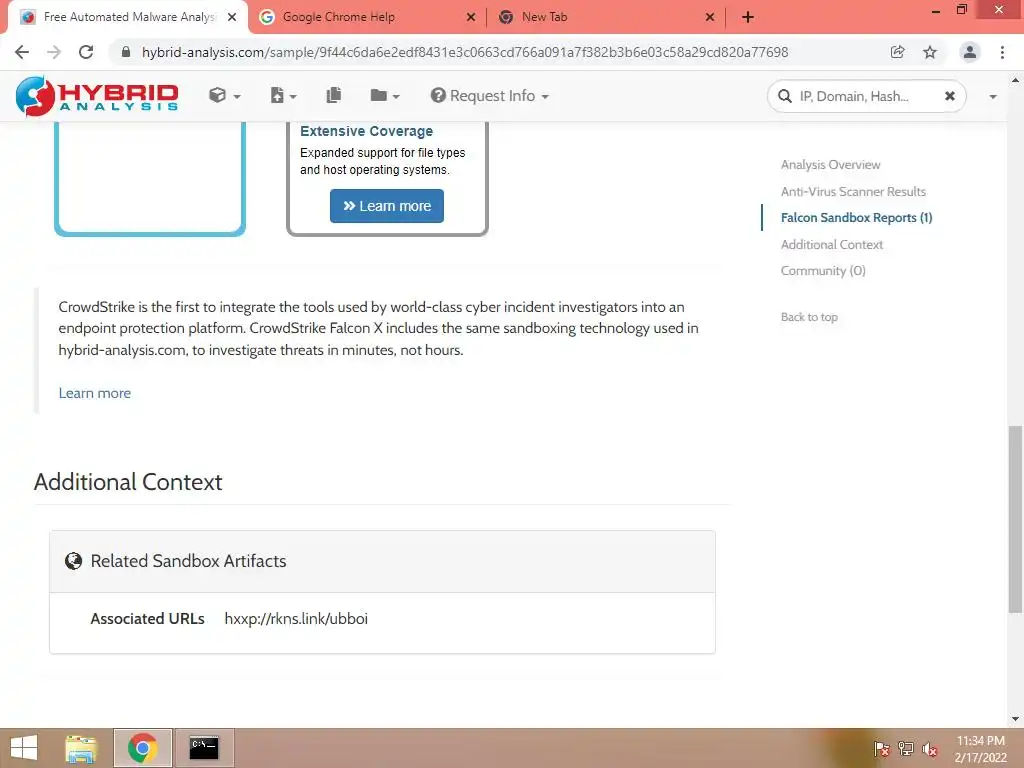The image size is (1024, 768).
Task: Open File Explorer from taskbar
Action: [81, 748]
